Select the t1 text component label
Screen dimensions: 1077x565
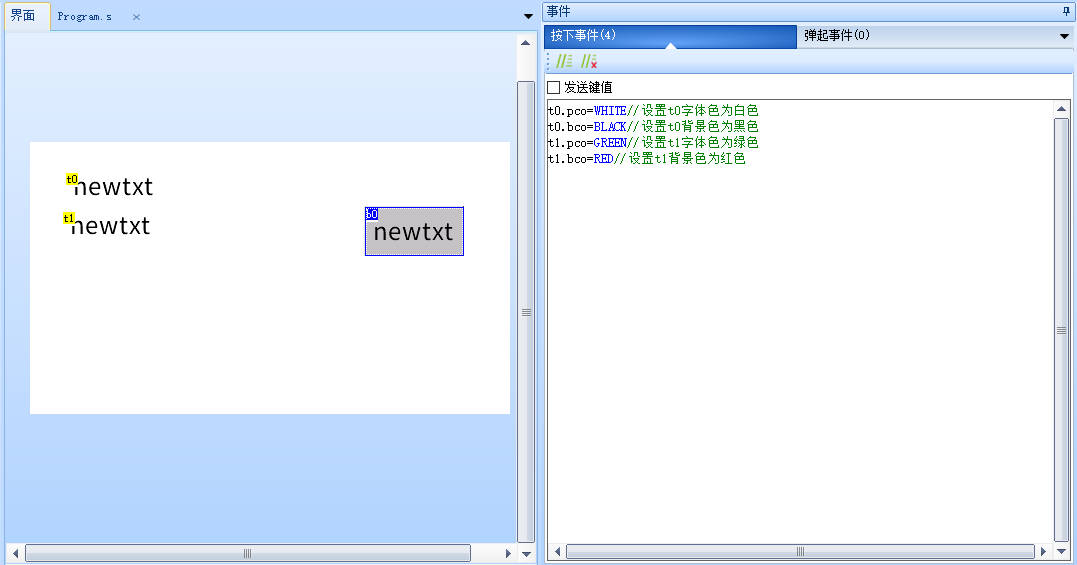coord(69,218)
